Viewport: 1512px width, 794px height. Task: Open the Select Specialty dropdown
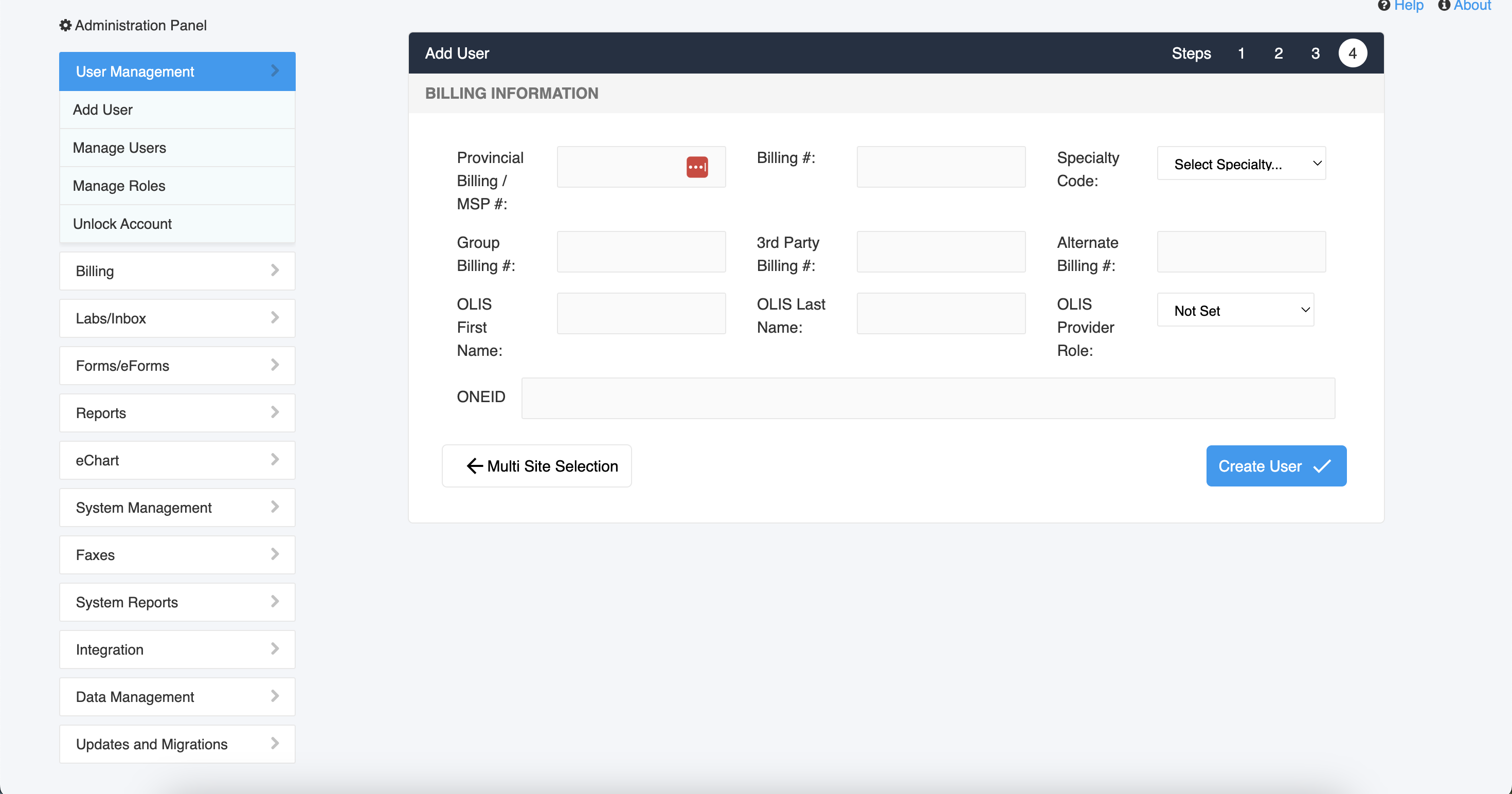point(1241,164)
